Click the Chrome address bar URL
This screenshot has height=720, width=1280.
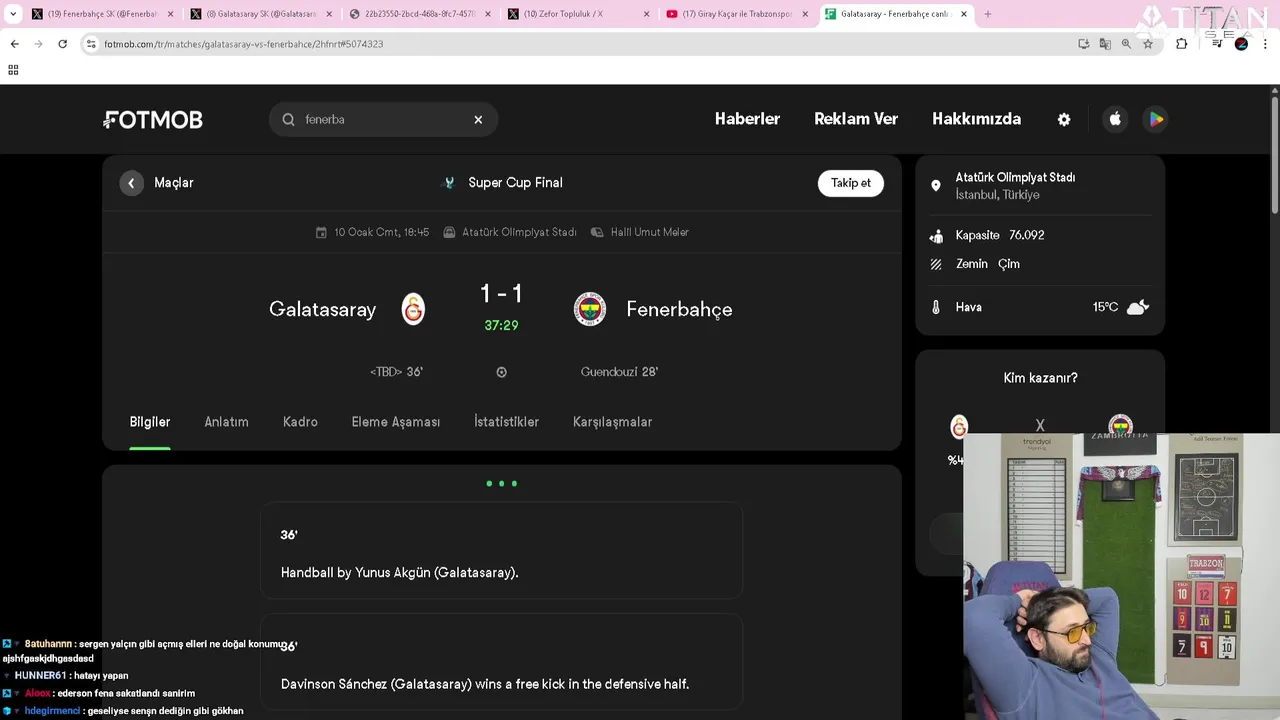pos(243,44)
